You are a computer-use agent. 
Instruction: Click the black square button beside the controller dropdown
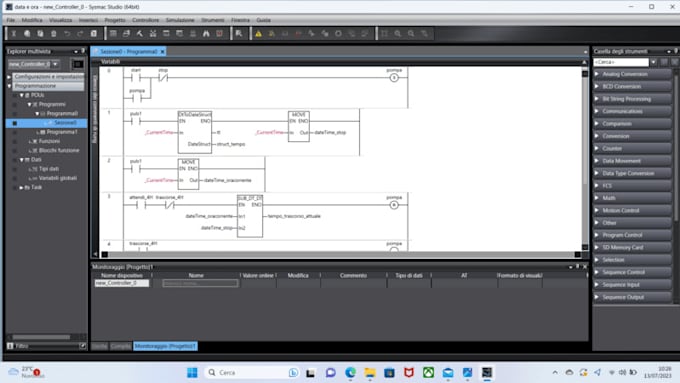point(78,64)
